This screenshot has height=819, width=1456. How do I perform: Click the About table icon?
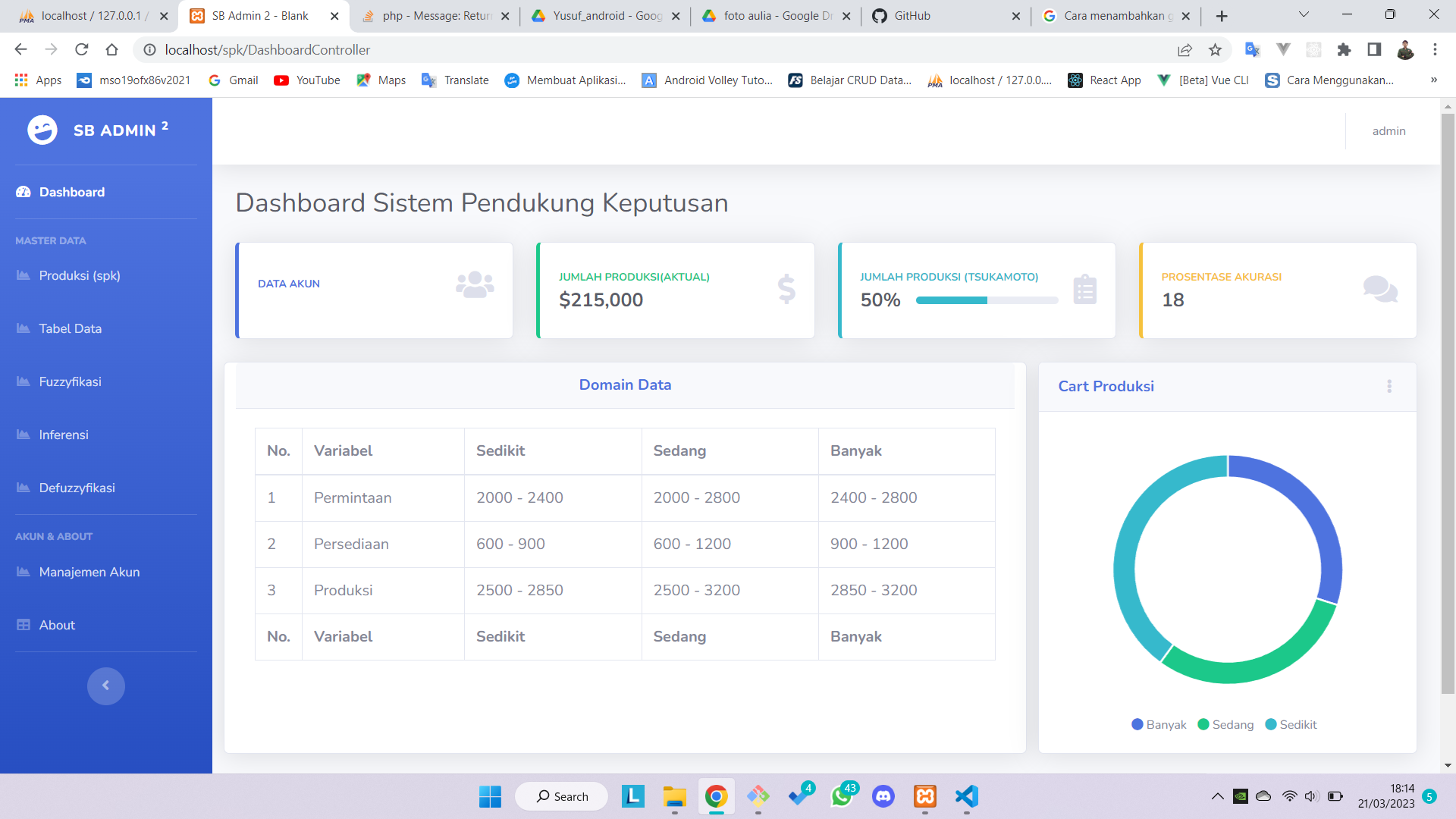tap(24, 625)
